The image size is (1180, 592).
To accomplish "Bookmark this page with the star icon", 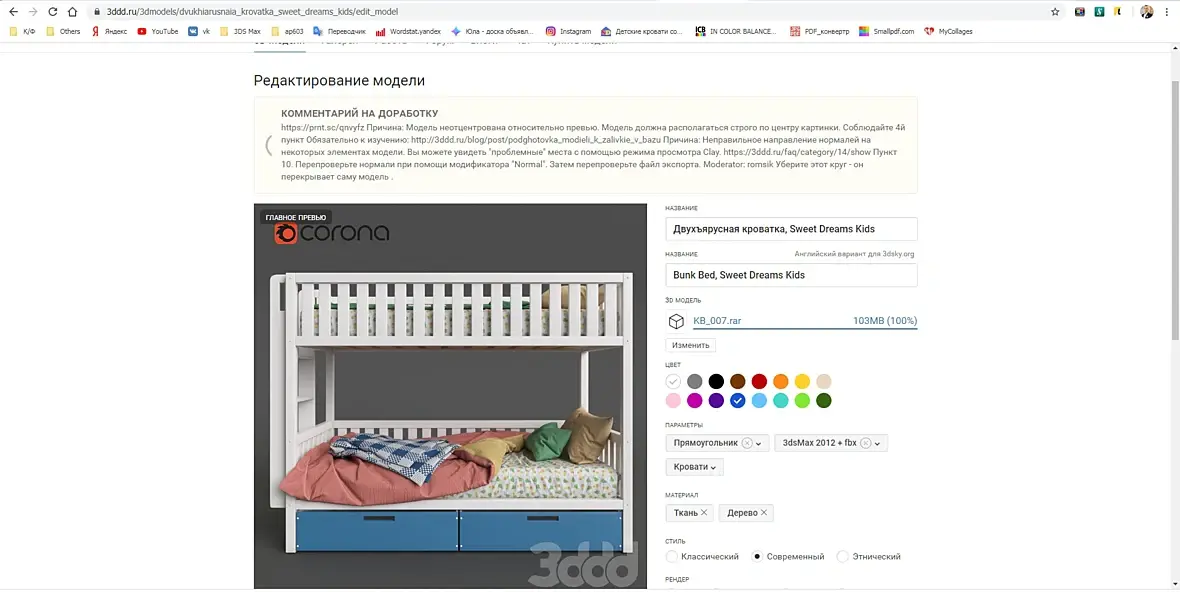I will coord(1055,12).
